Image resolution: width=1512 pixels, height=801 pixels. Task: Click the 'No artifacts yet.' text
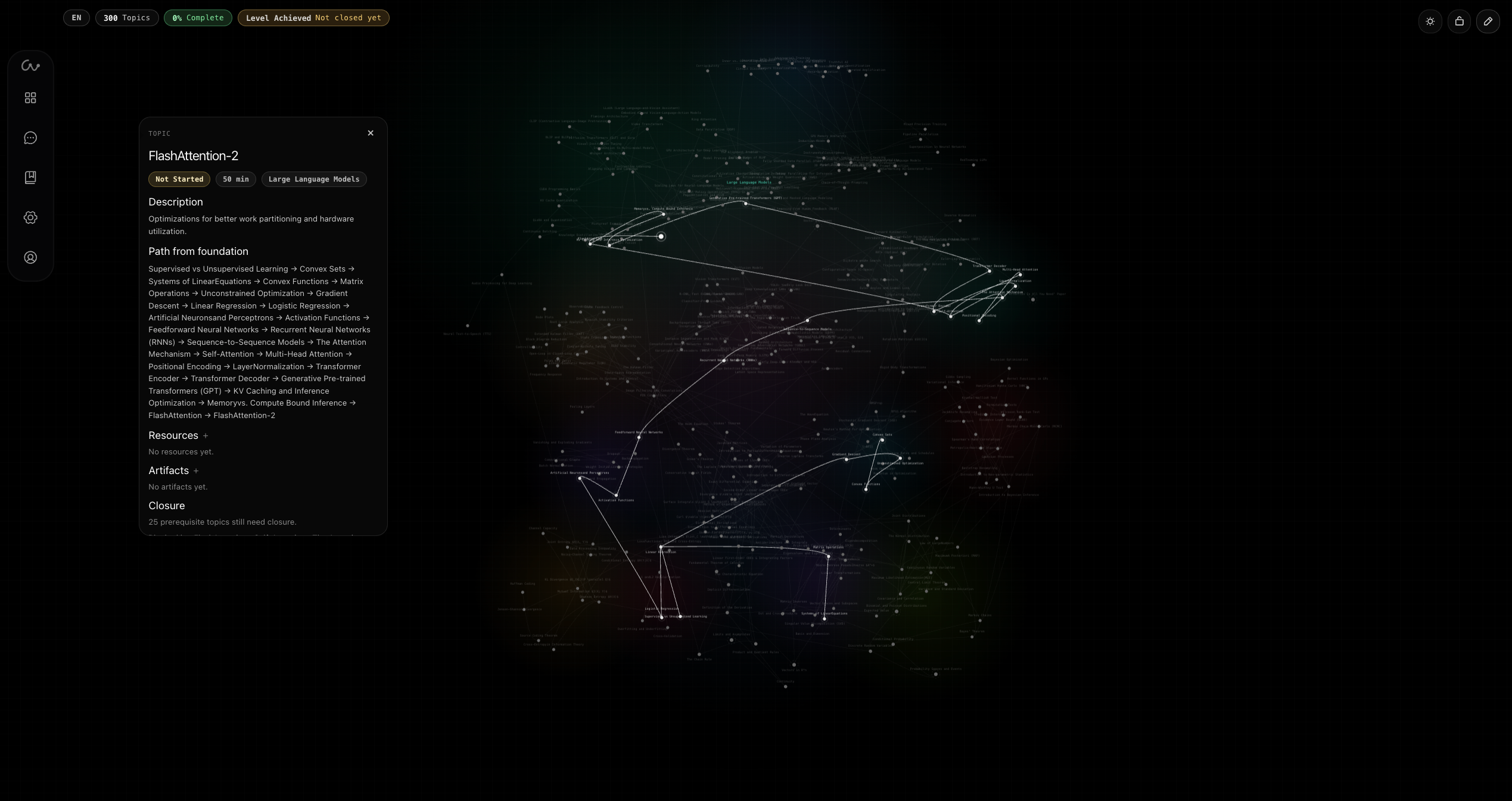(x=178, y=487)
